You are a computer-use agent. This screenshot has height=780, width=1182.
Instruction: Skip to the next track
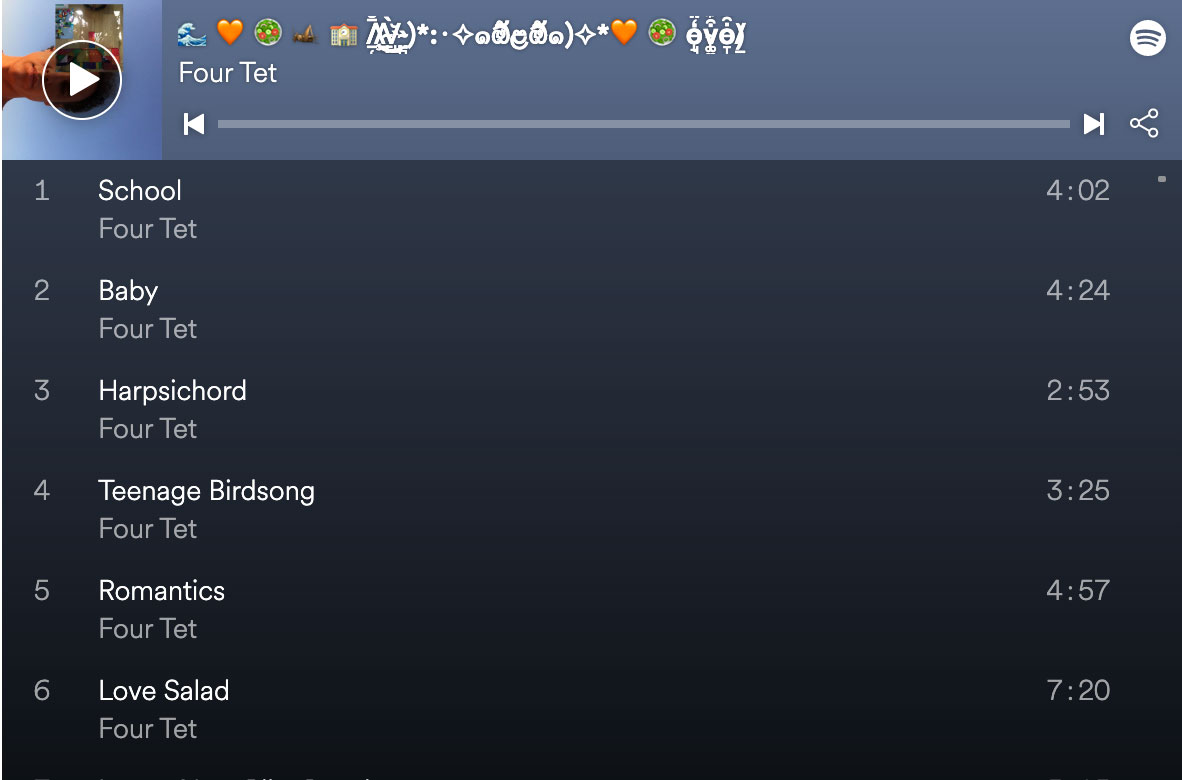1094,124
